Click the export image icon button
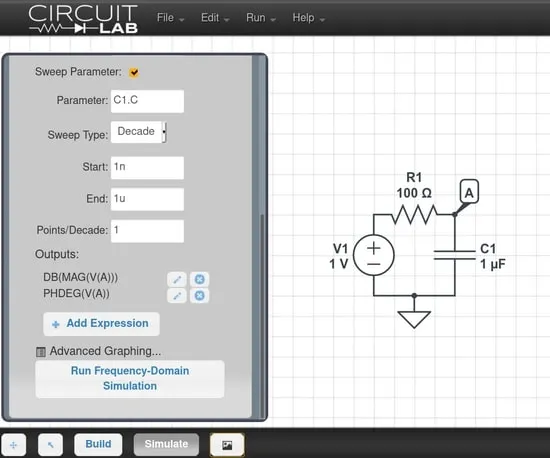The width and height of the screenshot is (550, 458). tap(227, 445)
